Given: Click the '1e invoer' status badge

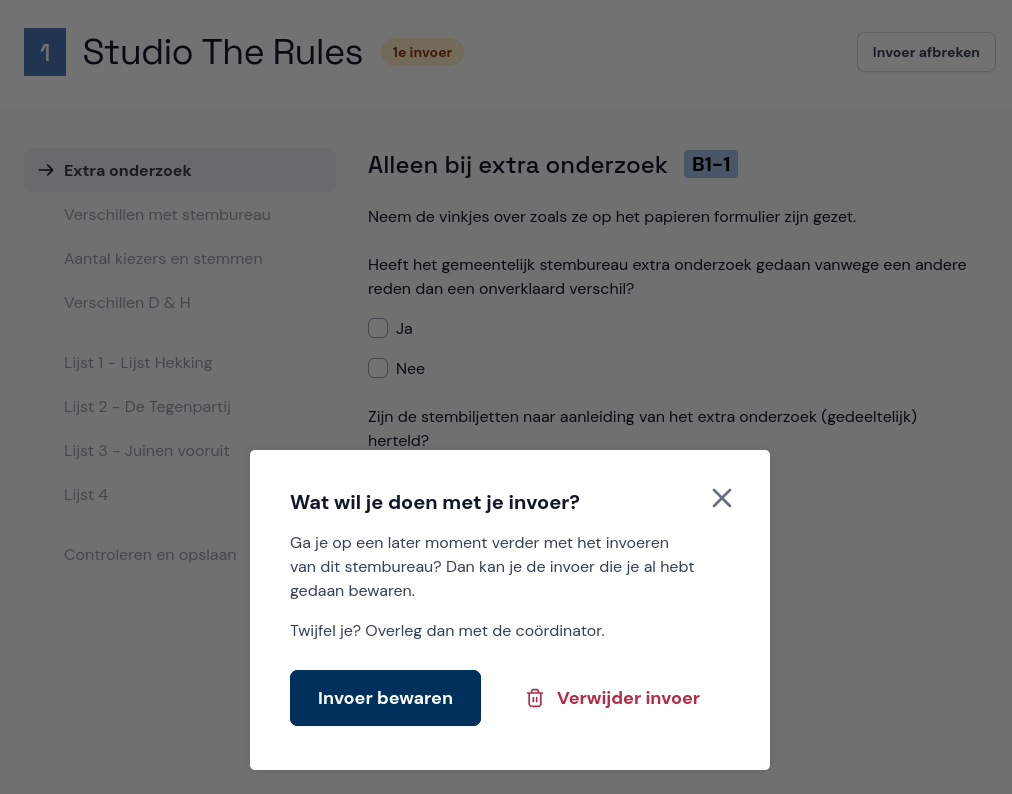Looking at the screenshot, I should (x=422, y=52).
